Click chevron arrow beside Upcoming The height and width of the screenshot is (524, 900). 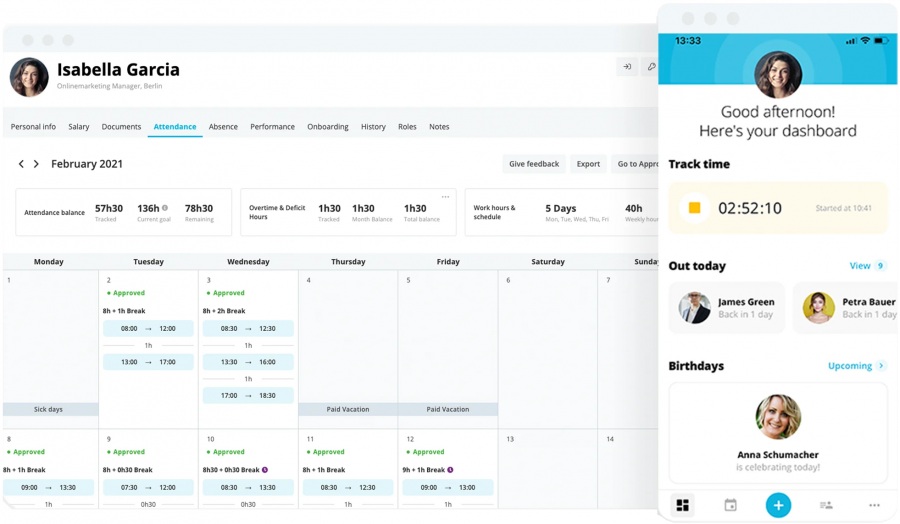pyautogui.click(x=881, y=366)
